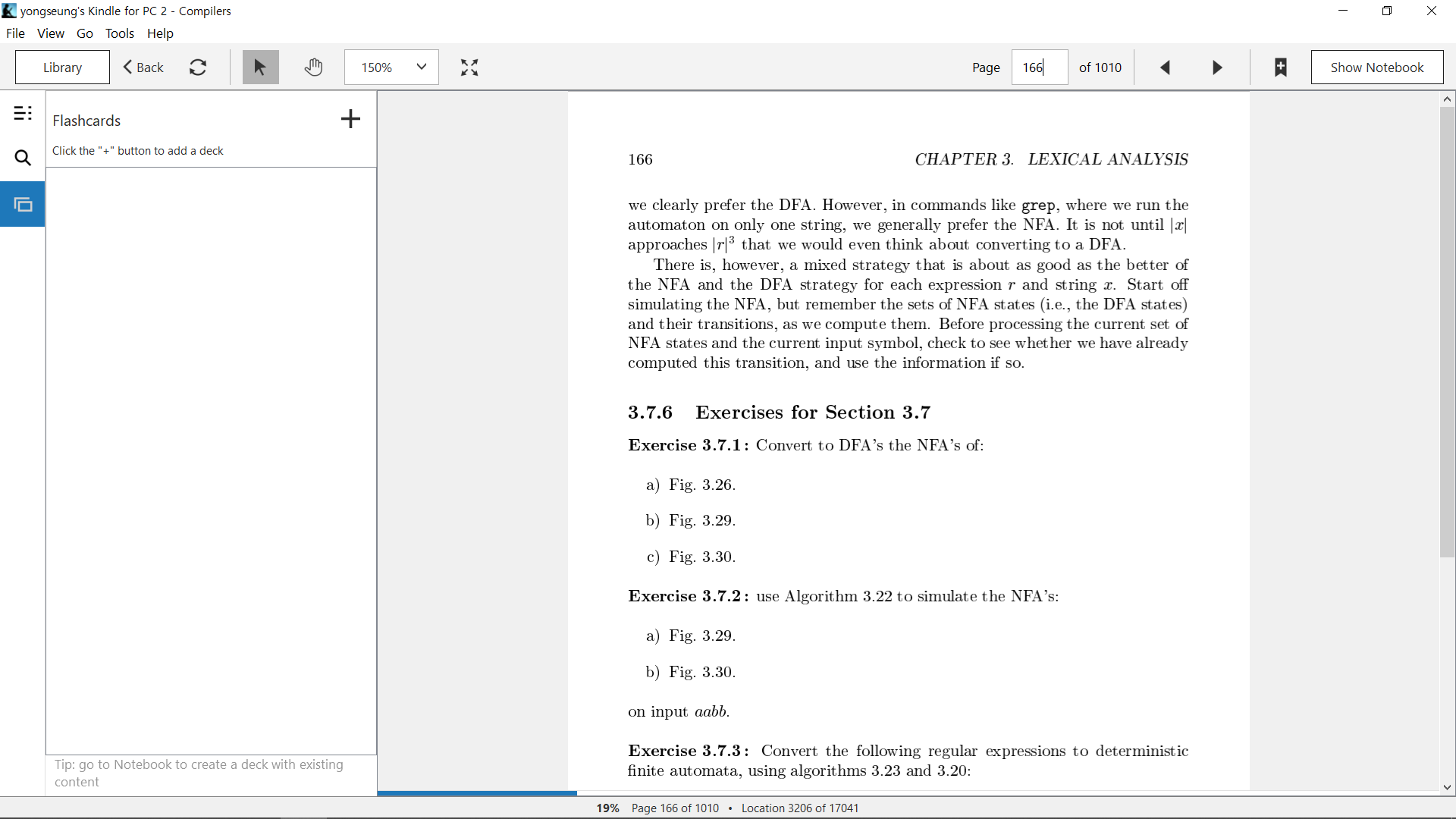
Task: Click 'Exercise 3.7.3' text
Action: [x=688, y=751]
